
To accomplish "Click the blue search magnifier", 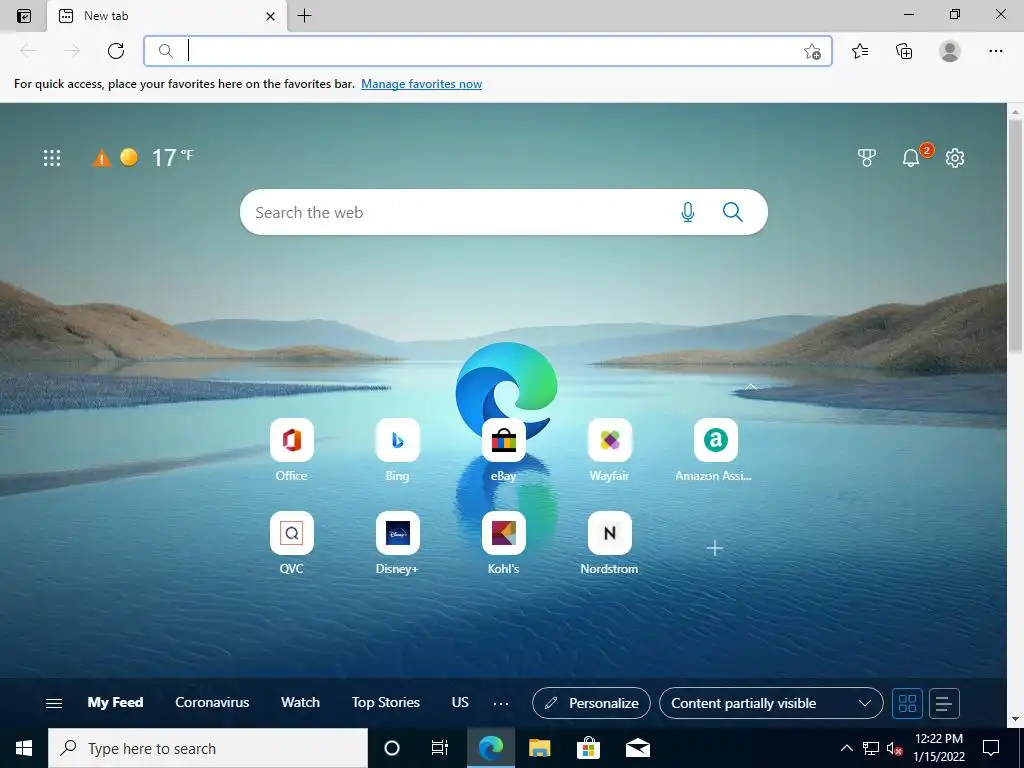I will [x=733, y=212].
